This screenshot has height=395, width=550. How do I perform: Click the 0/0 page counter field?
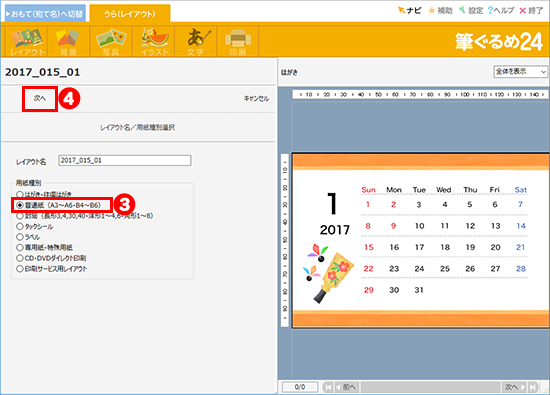click(x=300, y=387)
